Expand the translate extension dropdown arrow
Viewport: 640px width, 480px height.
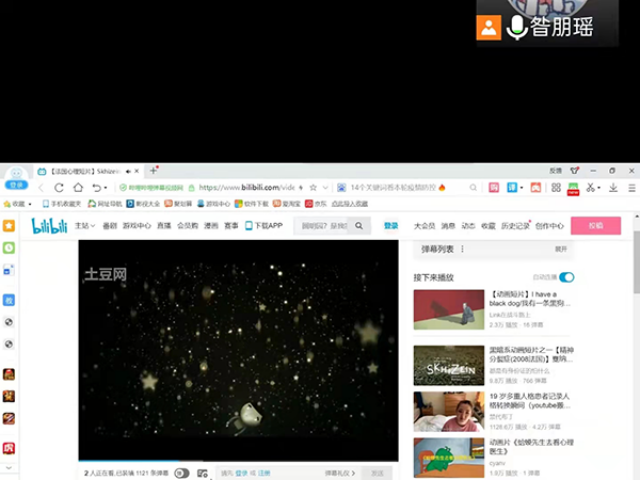pyautogui.click(x=522, y=188)
